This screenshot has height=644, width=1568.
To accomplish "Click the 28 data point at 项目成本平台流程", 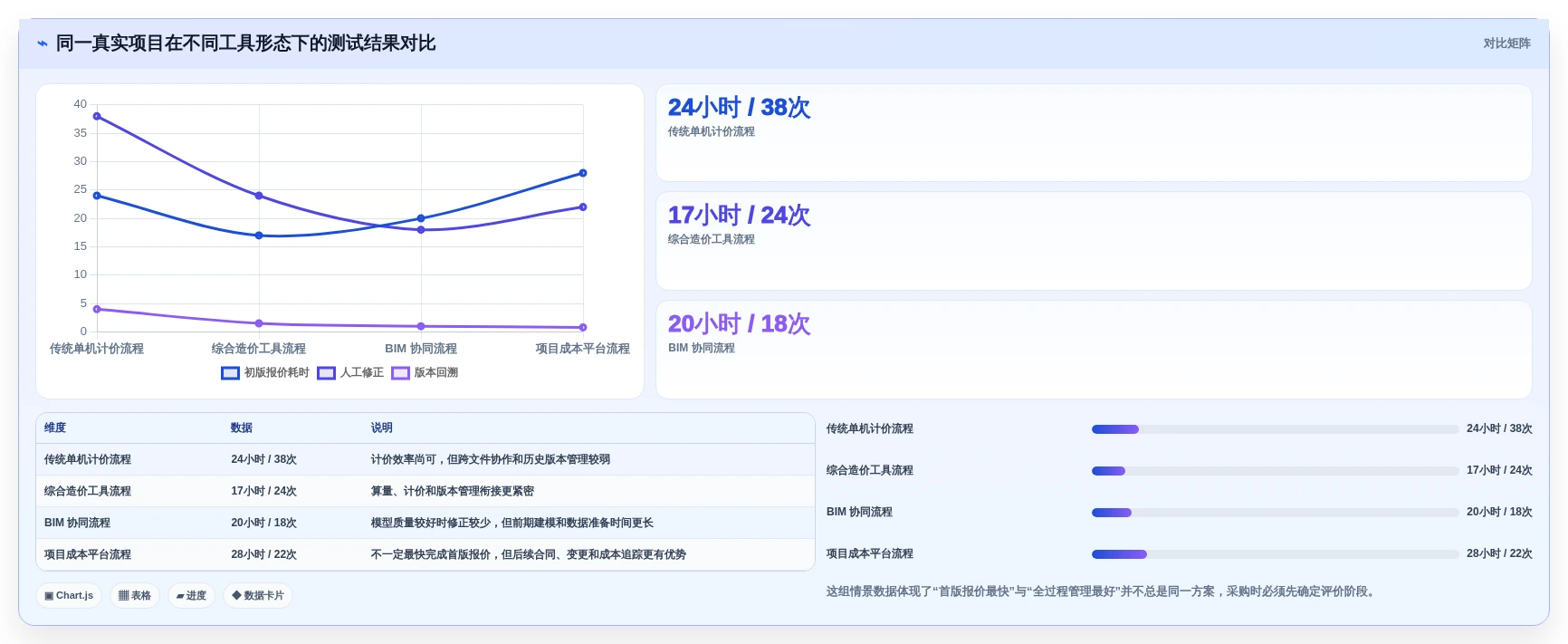I will coord(583,173).
